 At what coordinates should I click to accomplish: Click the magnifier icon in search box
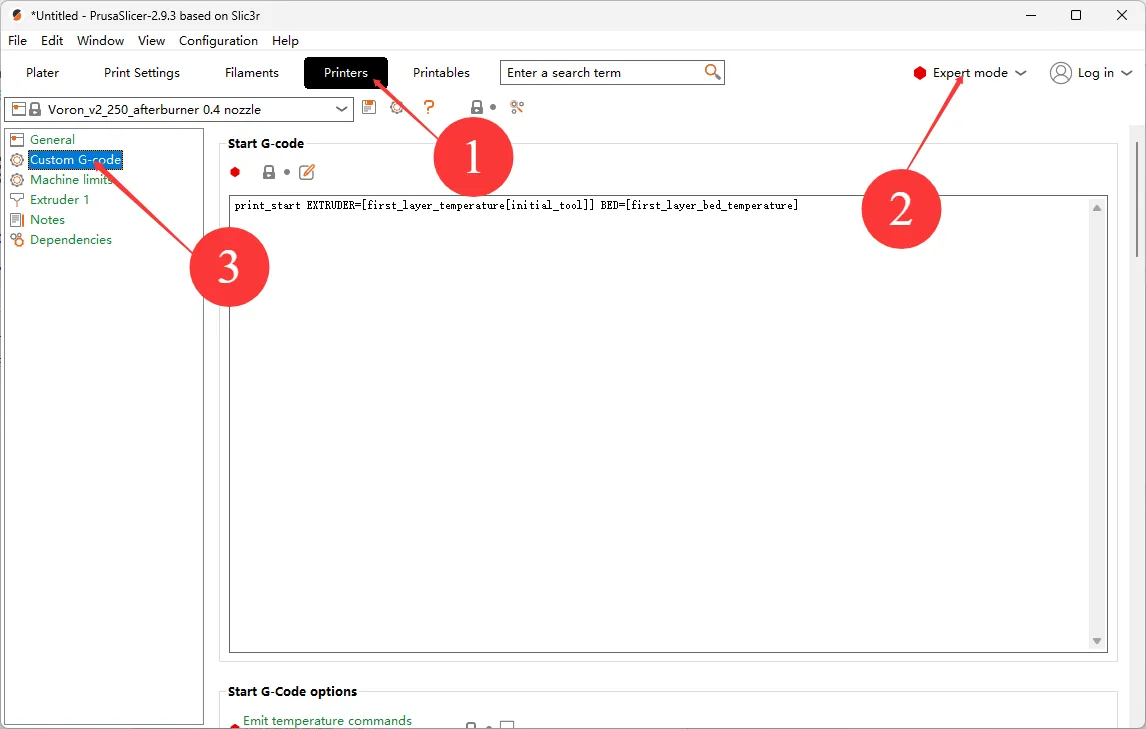[x=712, y=72]
